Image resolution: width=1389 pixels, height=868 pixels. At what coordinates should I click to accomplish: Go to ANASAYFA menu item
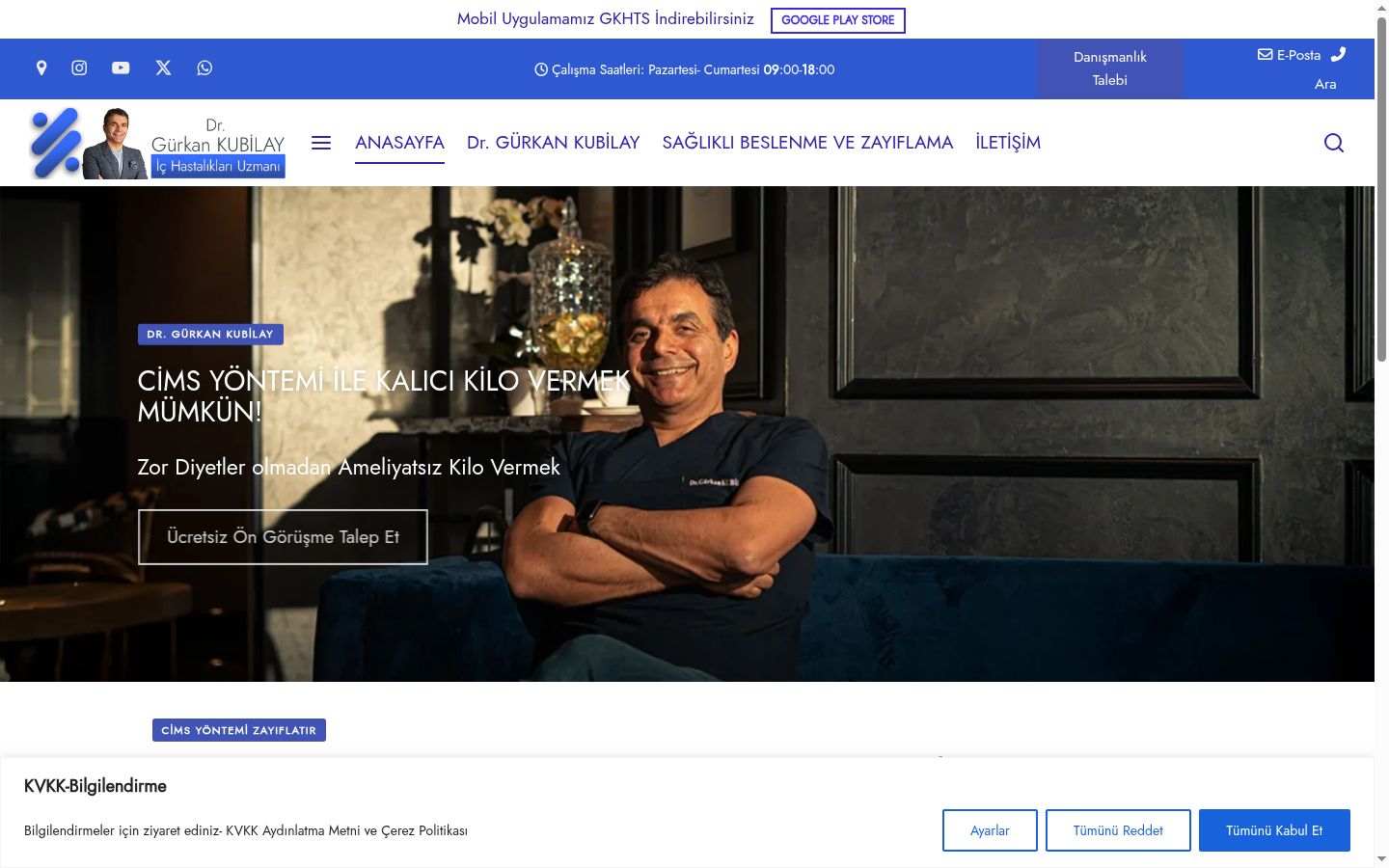(x=399, y=143)
